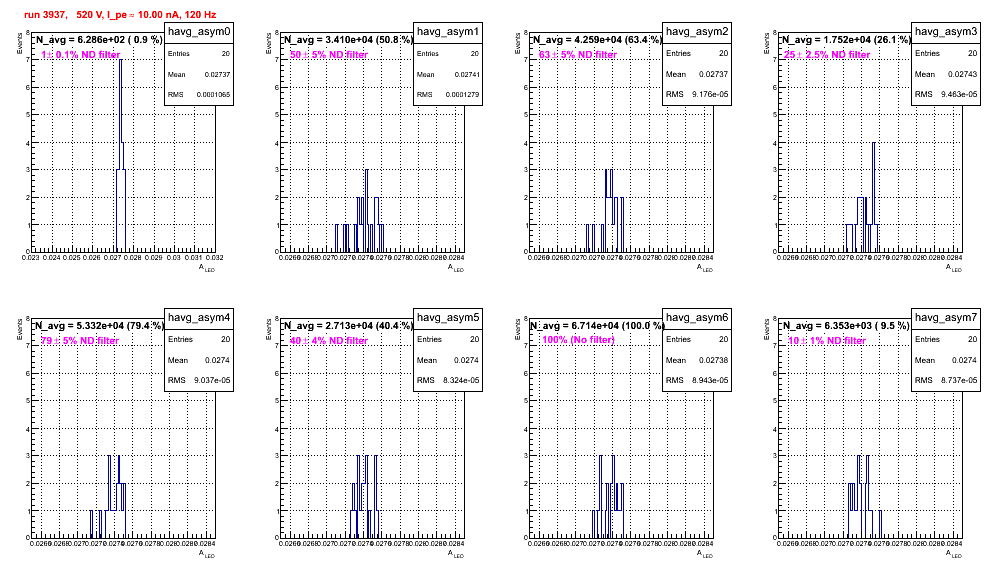Click RMS value 8.943e-05 in havg_asym6 box
This screenshot has height=572, width=996.
click(x=710, y=381)
